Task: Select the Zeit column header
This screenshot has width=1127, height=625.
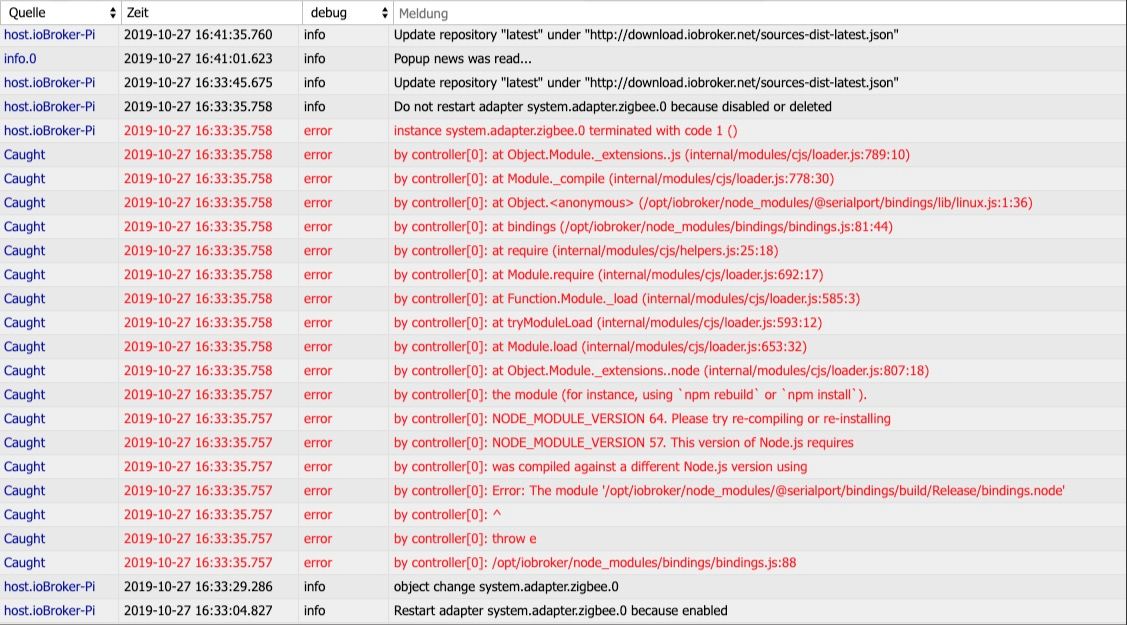Action: pos(137,13)
